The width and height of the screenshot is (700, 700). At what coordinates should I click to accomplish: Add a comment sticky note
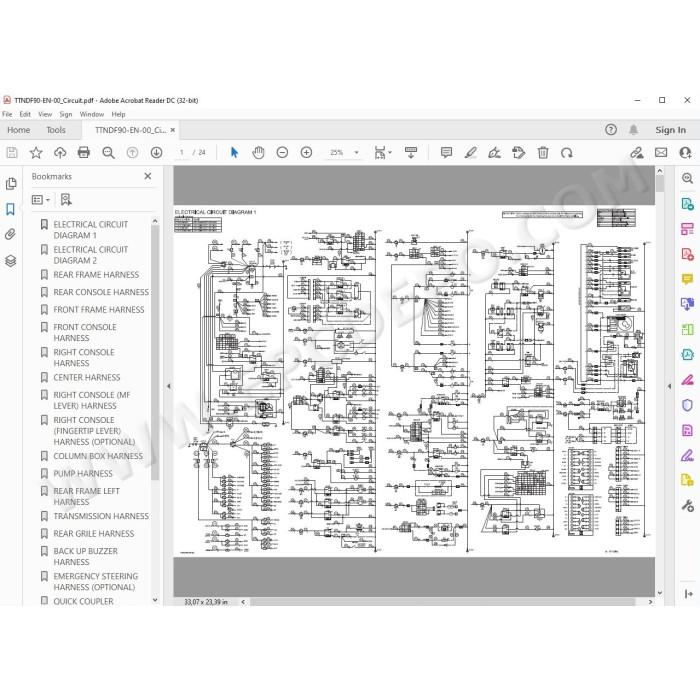(446, 153)
